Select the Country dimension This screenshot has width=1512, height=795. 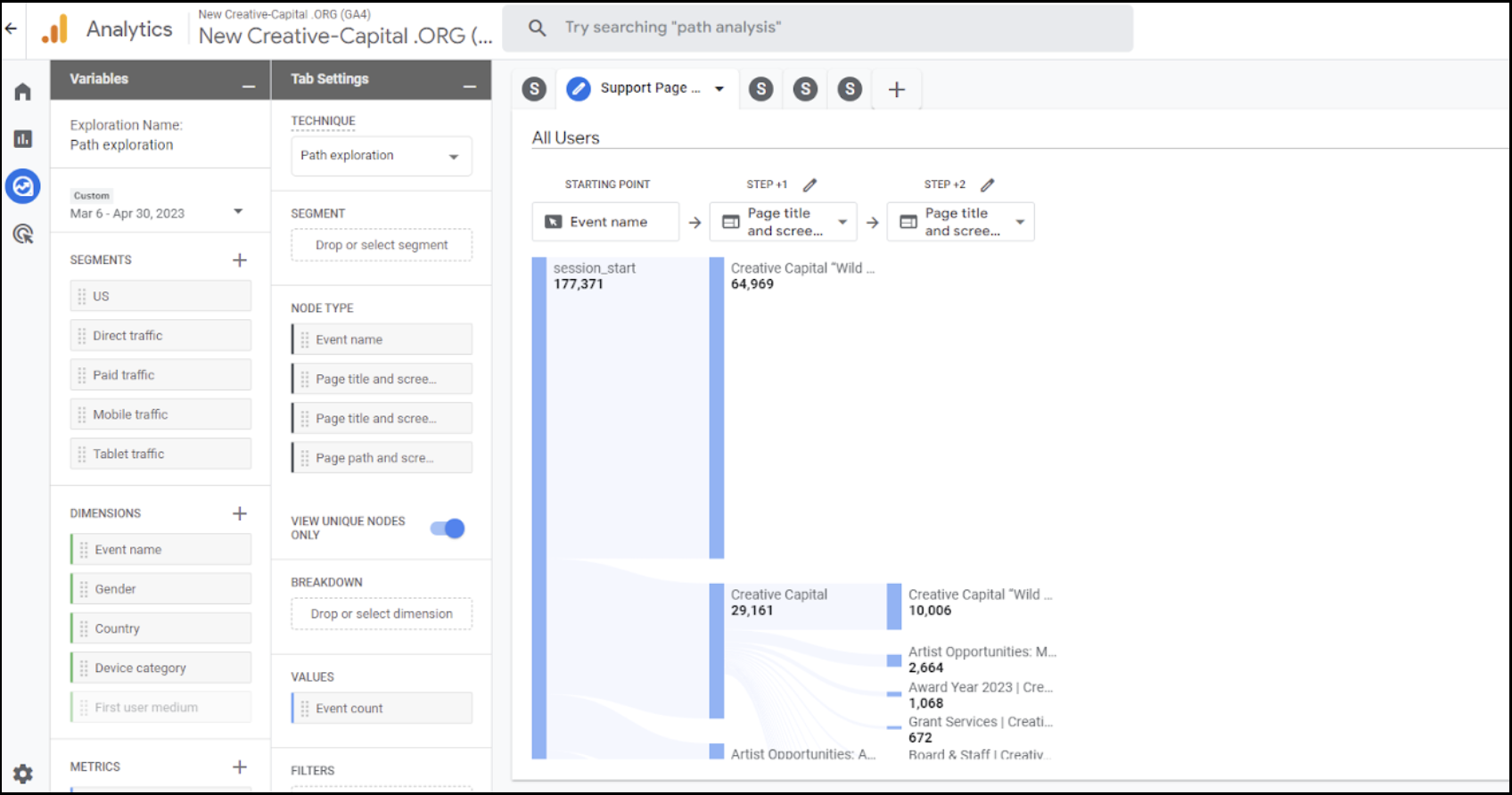[160, 628]
